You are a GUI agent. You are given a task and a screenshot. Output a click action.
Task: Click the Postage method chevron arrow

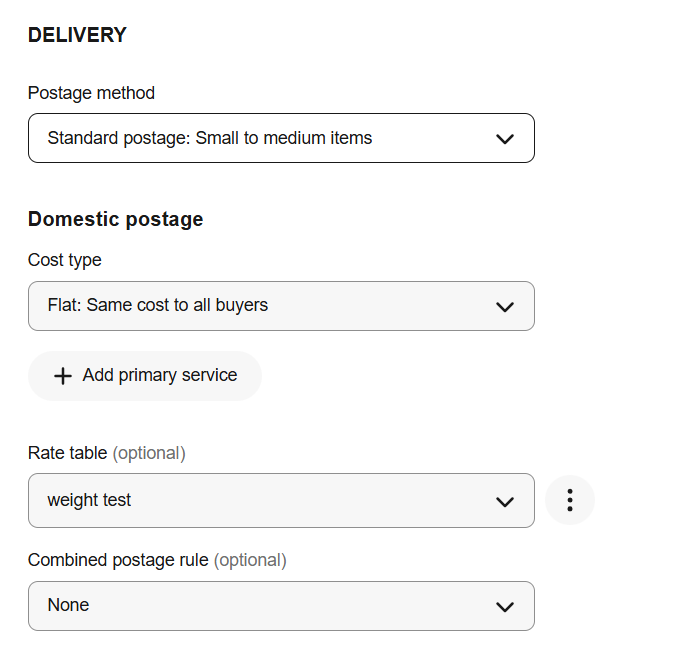505,139
